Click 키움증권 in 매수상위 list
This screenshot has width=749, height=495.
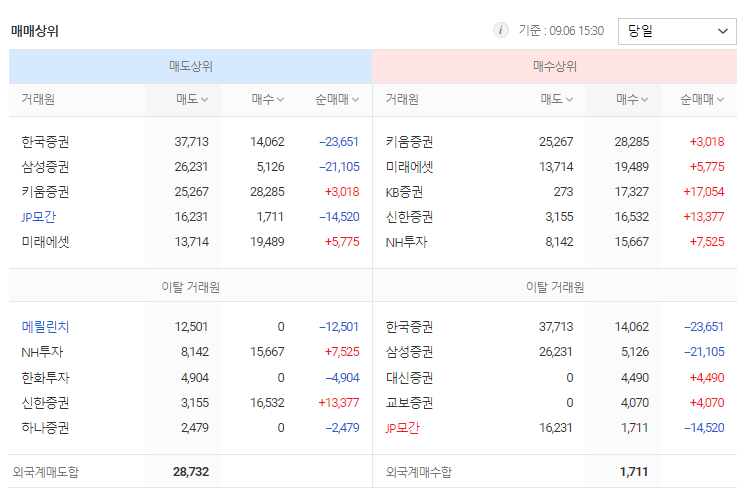click(409, 142)
